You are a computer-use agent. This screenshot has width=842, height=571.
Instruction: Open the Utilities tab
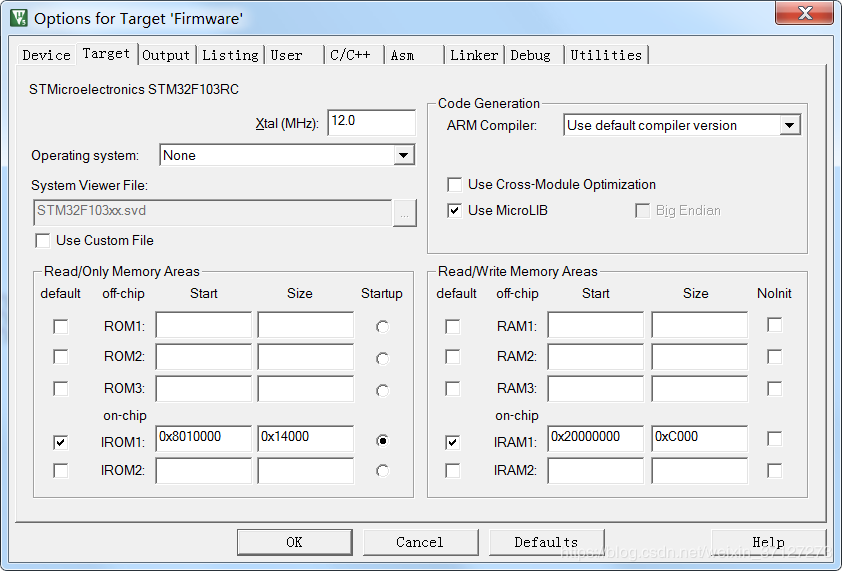(607, 55)
